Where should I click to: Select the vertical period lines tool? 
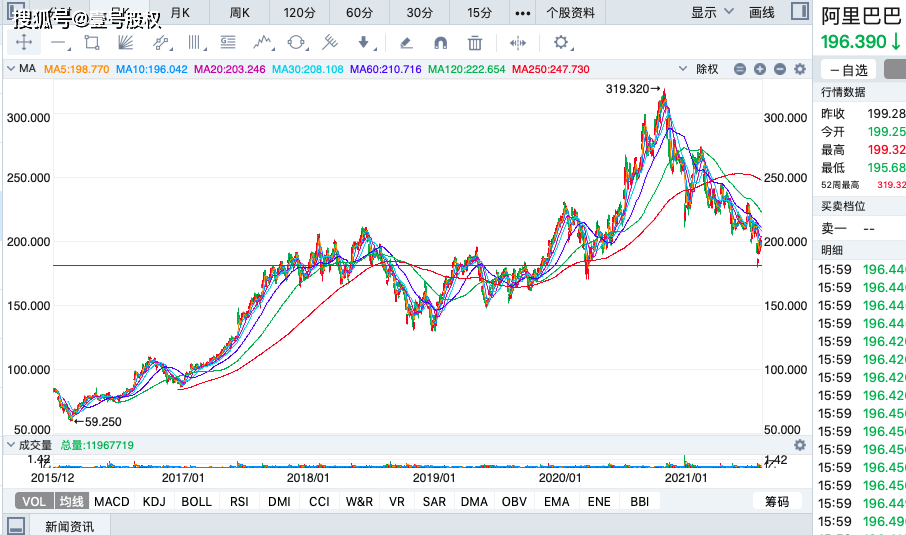click(195, 43)
